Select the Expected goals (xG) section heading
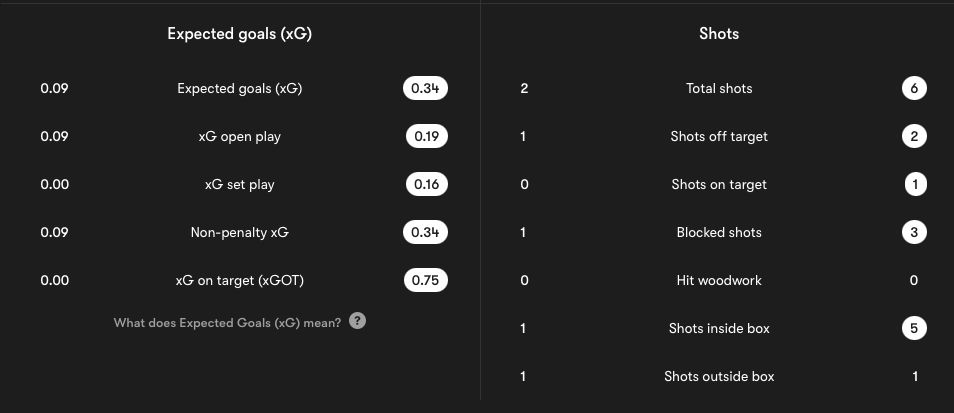Viewport: 954px width, 413px height. [240, 34]
